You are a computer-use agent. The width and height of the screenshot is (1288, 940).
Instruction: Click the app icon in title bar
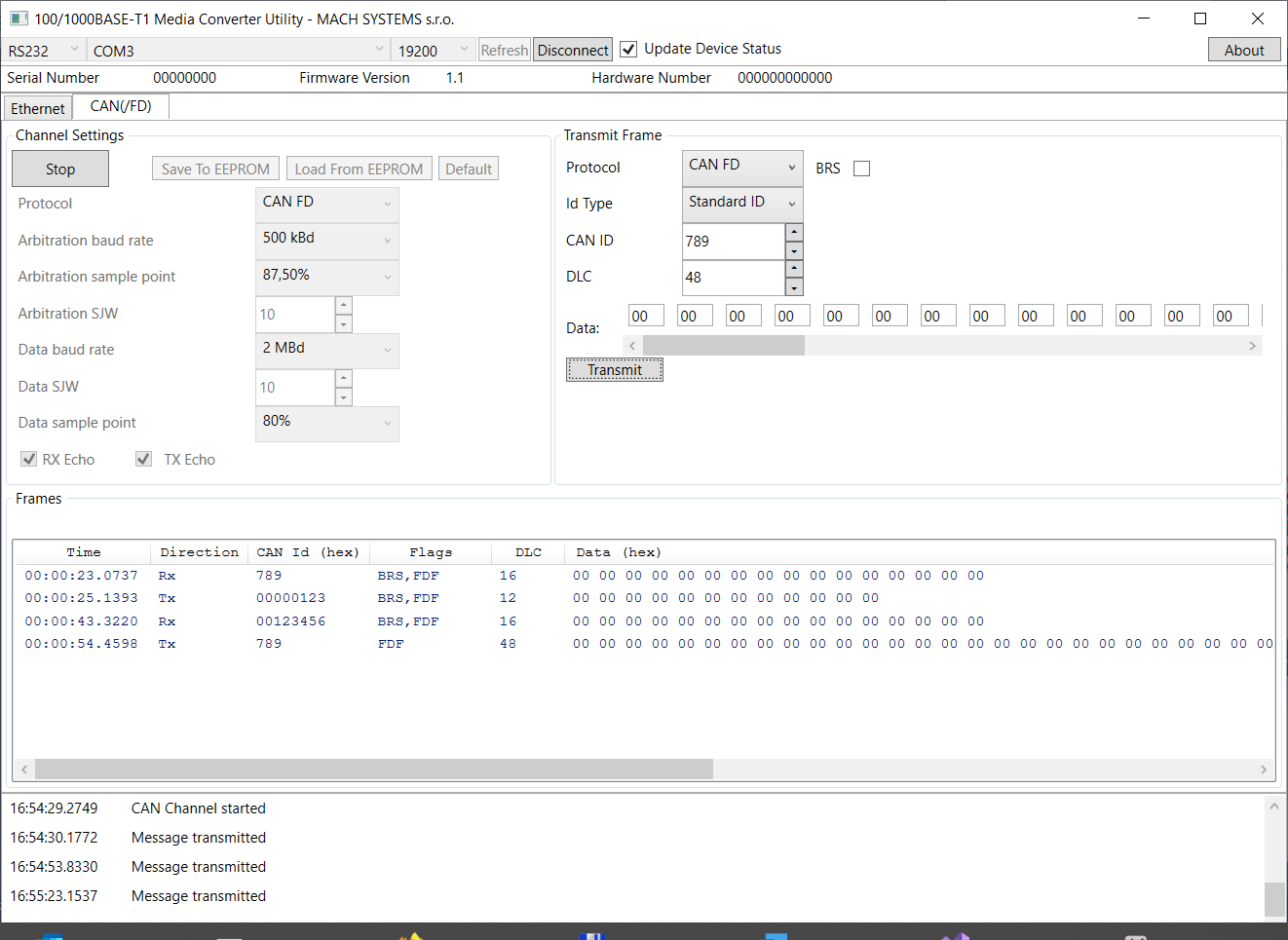[19, 19]
